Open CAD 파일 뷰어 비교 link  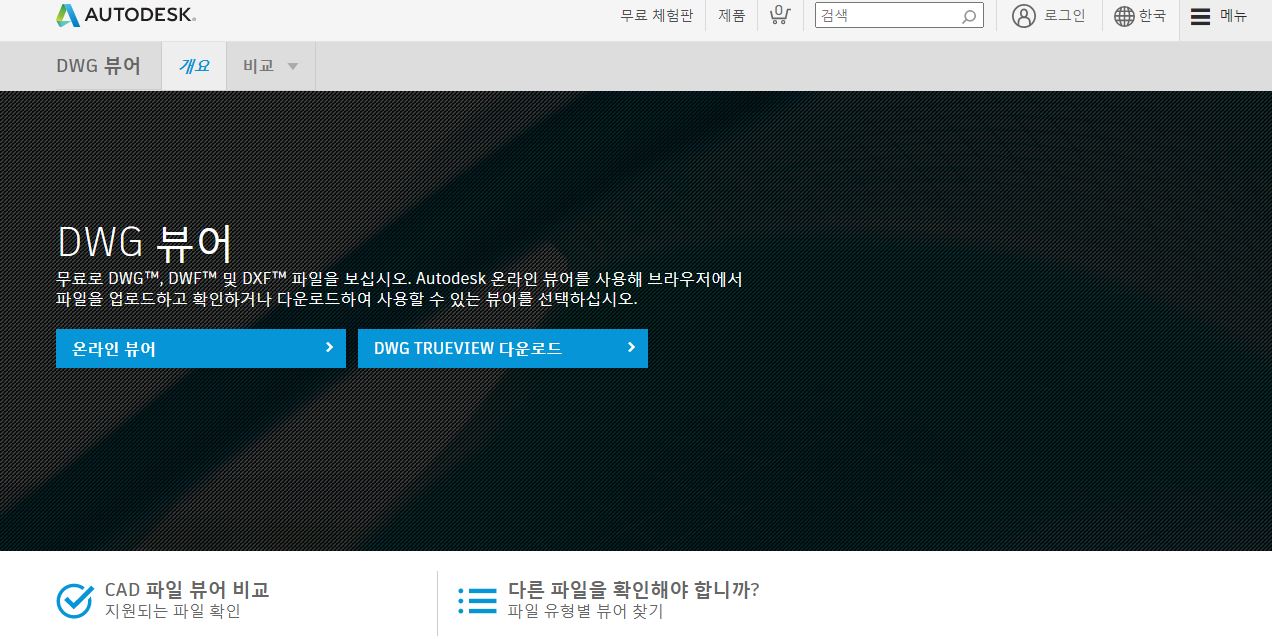coord(187,590)
